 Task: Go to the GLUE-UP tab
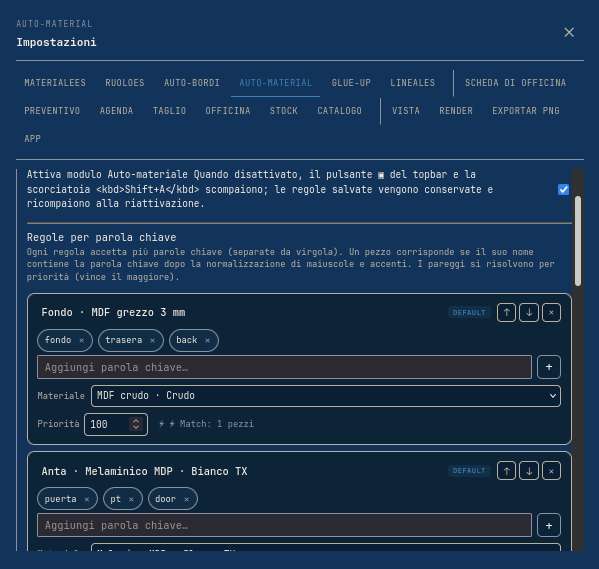tap(351, 83)
